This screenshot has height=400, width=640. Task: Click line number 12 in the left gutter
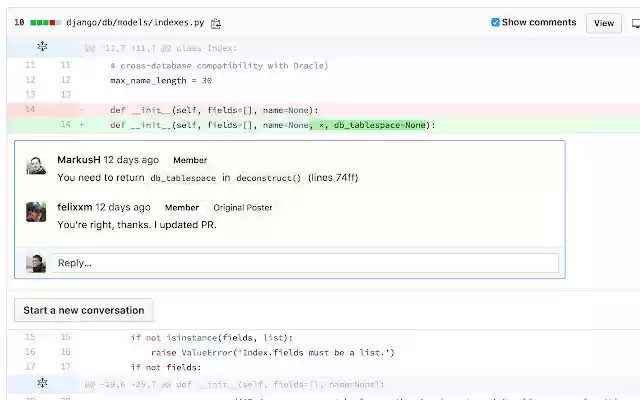click(30, 80)
